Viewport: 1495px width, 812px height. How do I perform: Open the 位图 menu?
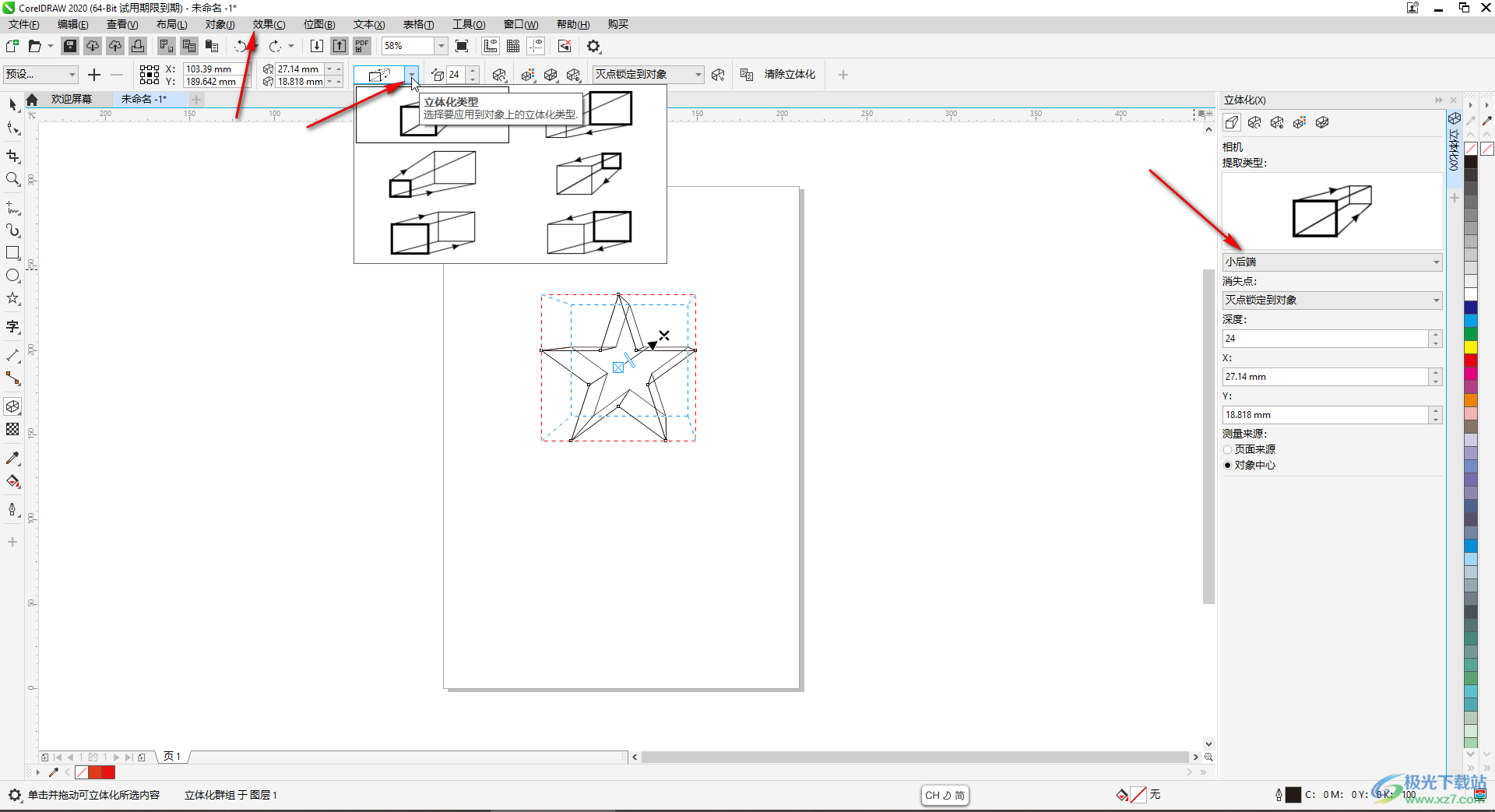[319, 25]
